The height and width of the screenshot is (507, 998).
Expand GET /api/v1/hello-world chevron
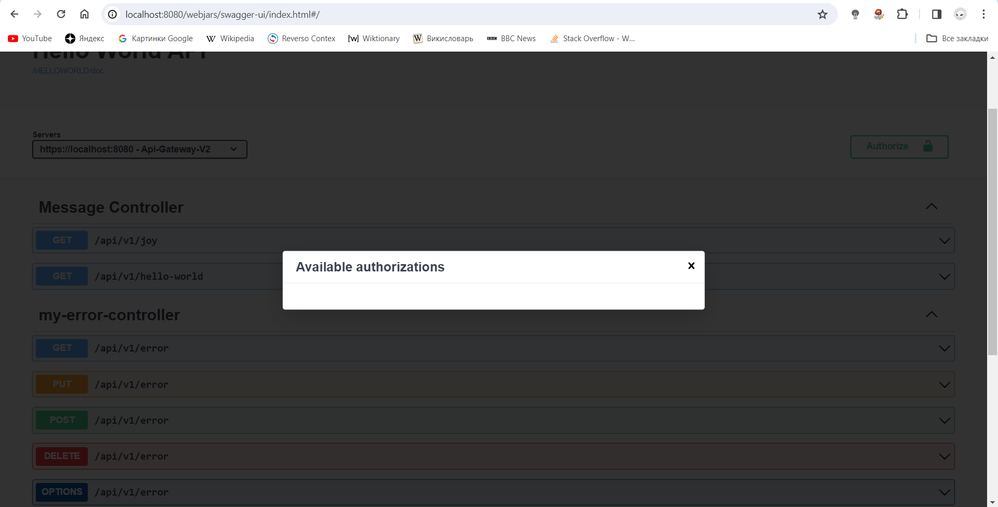click(944, 276)
